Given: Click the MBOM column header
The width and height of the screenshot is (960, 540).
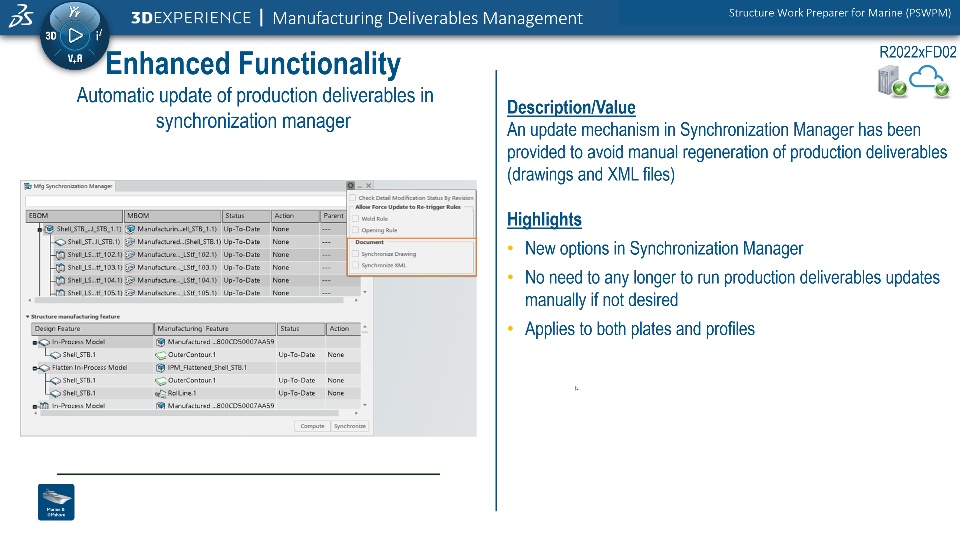Looking at the screenshot, I should click(x=173, y=216).
